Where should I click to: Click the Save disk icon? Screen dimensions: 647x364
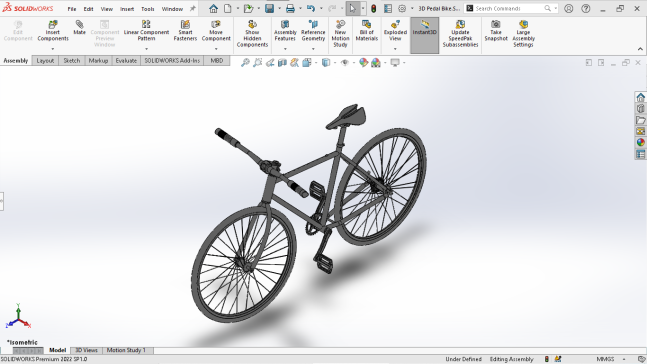(x=269, y=8)
